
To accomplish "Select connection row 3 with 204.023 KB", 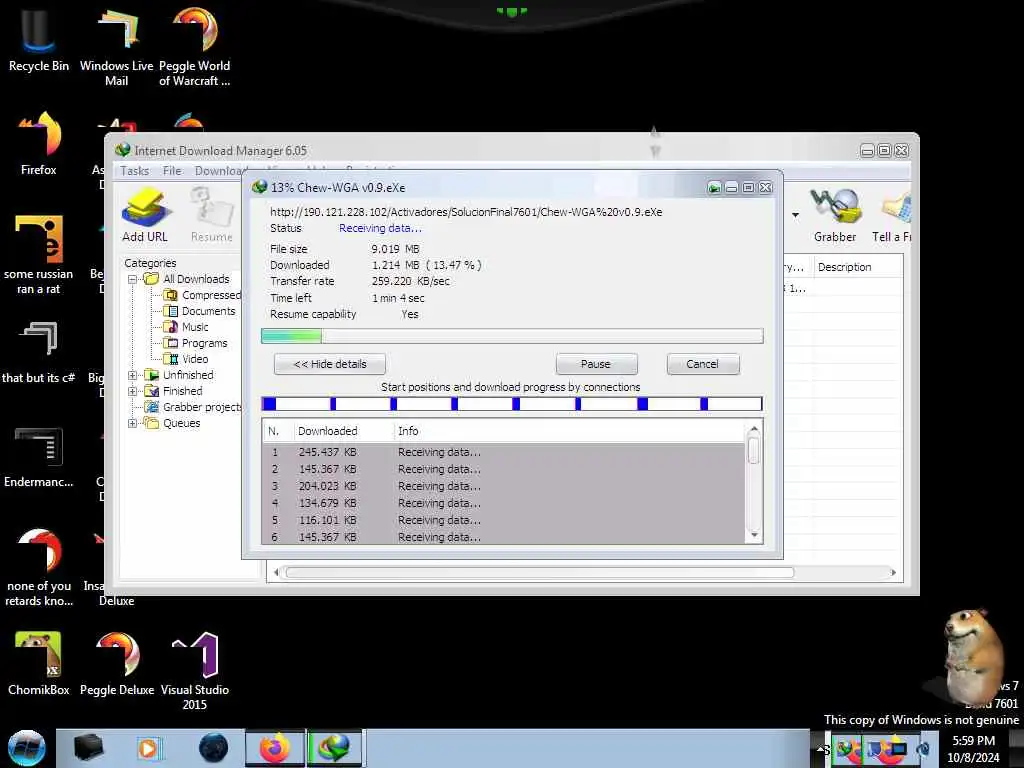I will pos(503,486).
